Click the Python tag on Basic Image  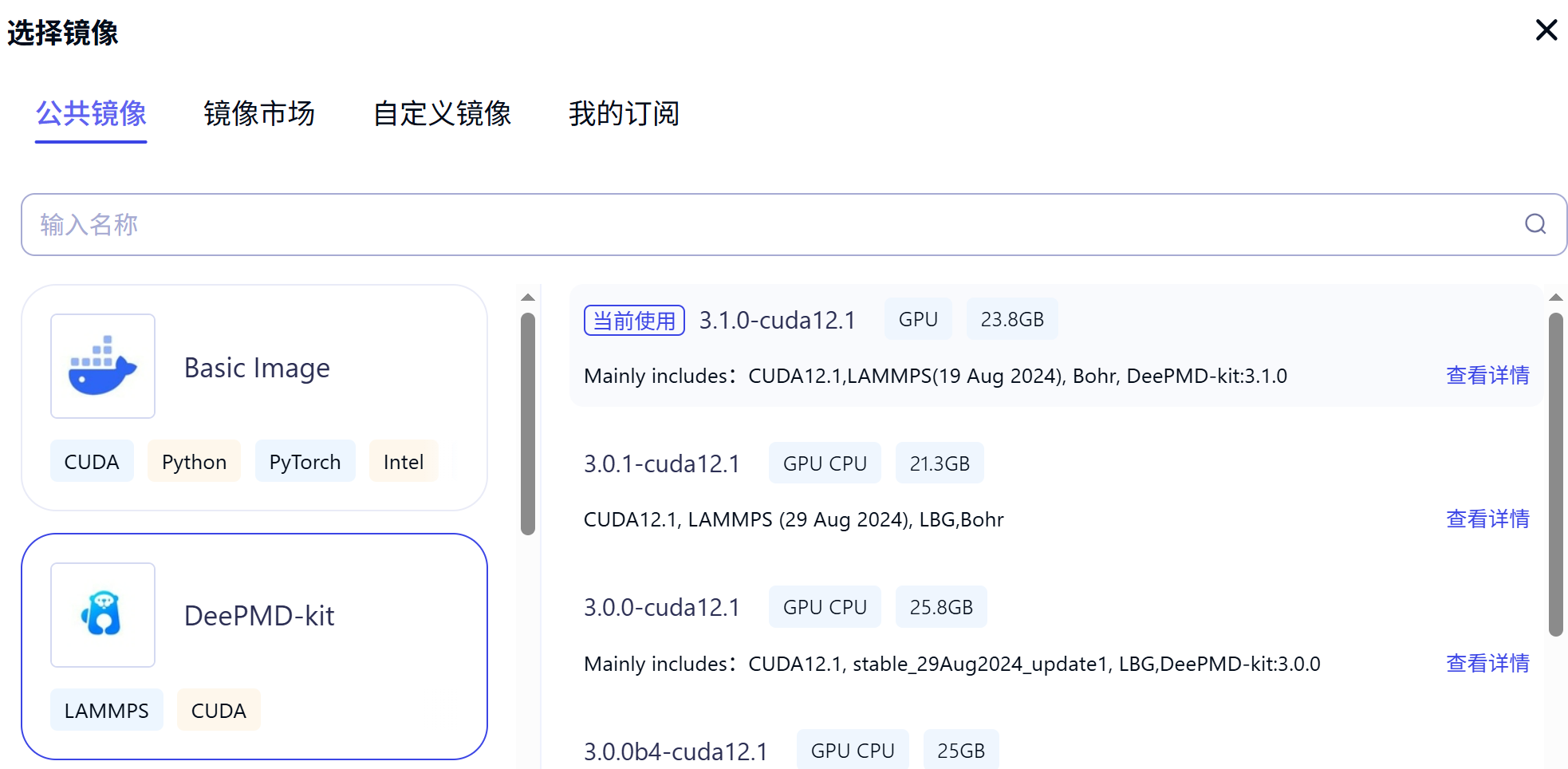click(x=194, y=462)
